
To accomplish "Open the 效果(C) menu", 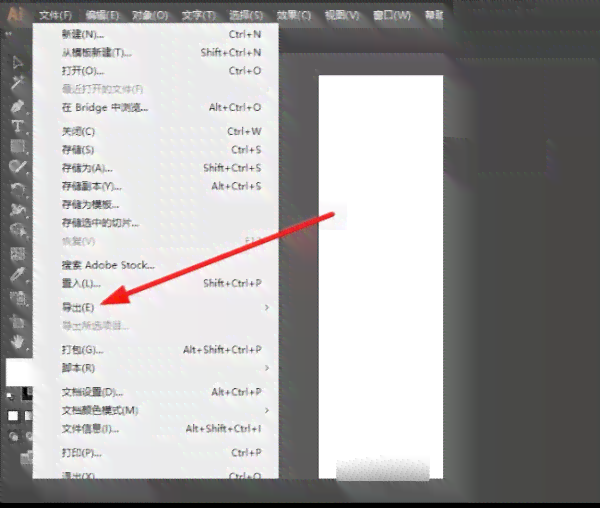I will (294, 15).
